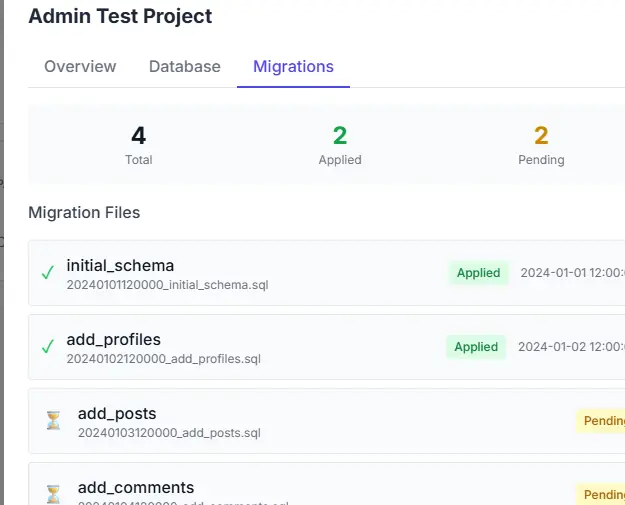
Task: Click the Applied badge on add_profiles row
Action: coord(476,347)
